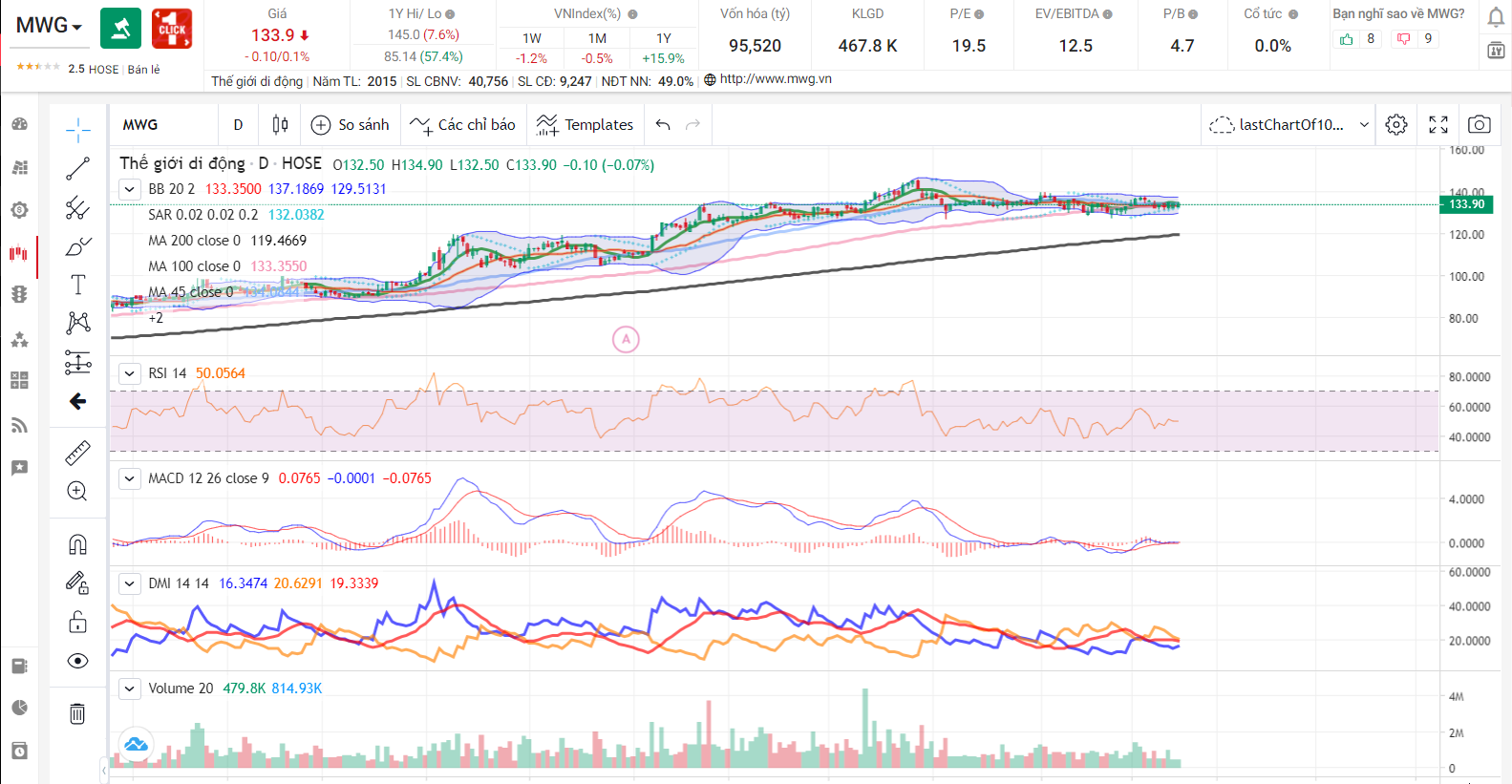Open Các chỉ báo indicators menu
The image size is (1512, 784).
click(463, 125)
